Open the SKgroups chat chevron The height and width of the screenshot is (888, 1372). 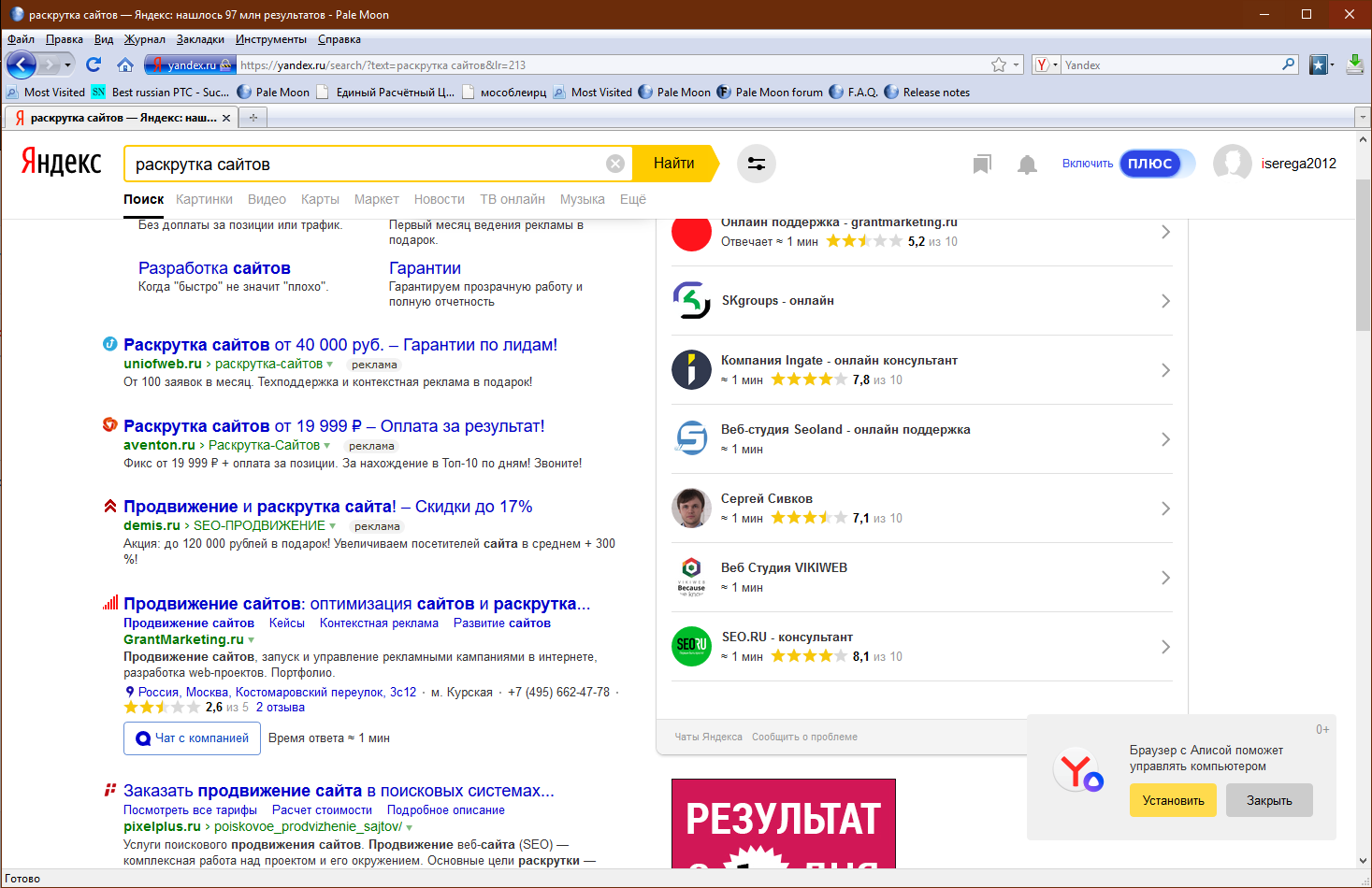point(1165,301)
